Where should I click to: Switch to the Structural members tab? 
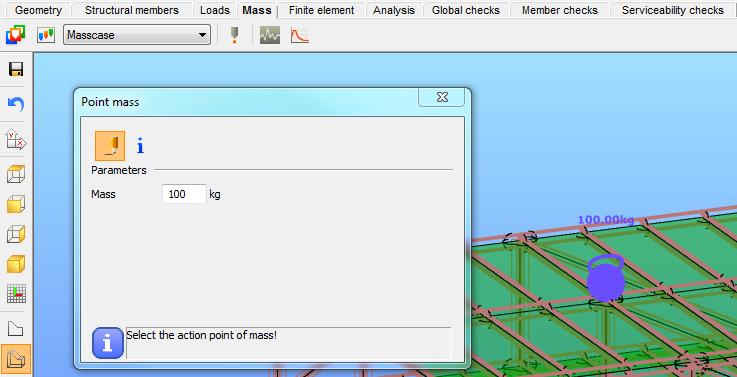(132, 10)
